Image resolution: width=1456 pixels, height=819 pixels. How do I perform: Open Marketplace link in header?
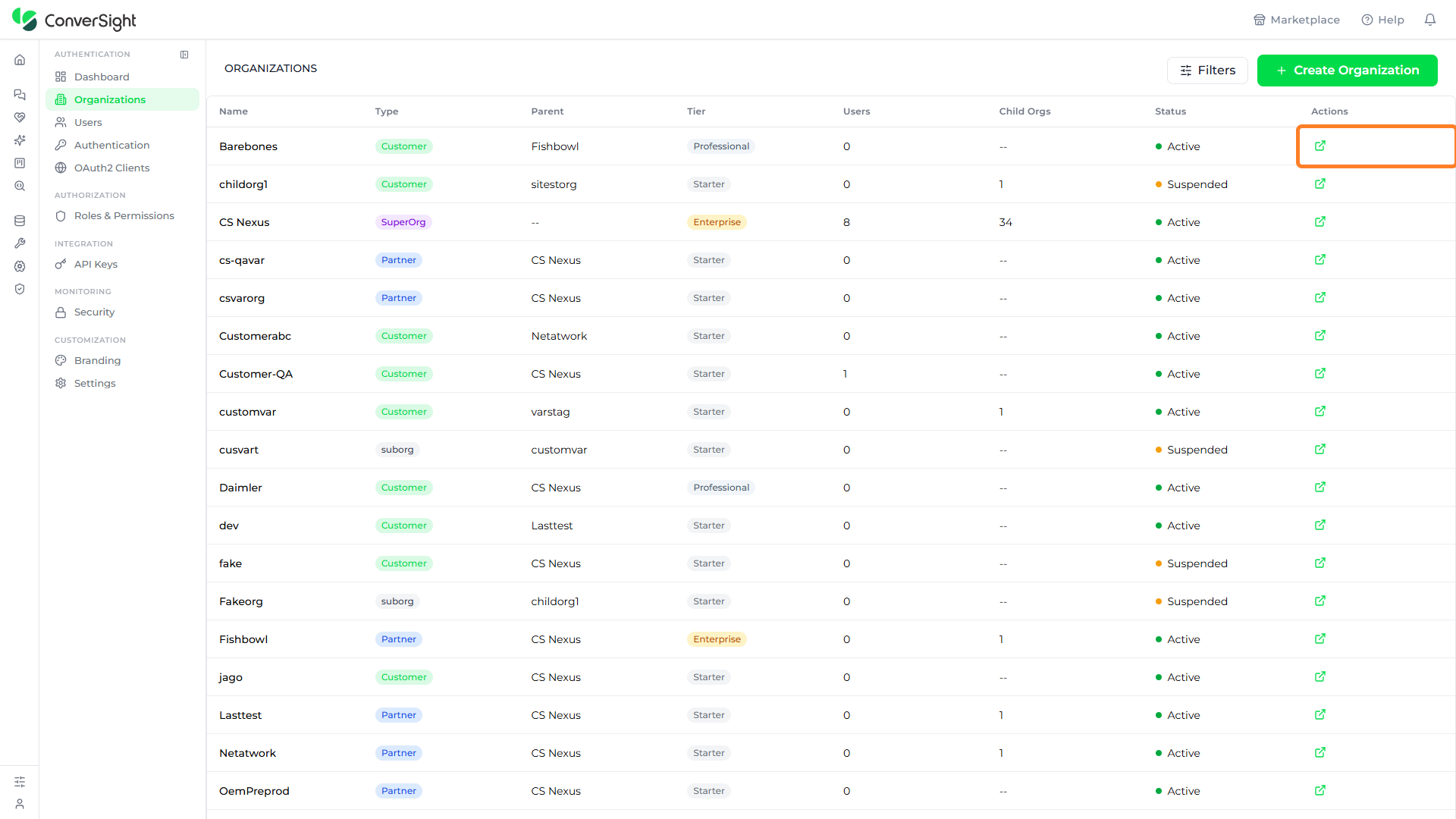tap(1296, 20)
